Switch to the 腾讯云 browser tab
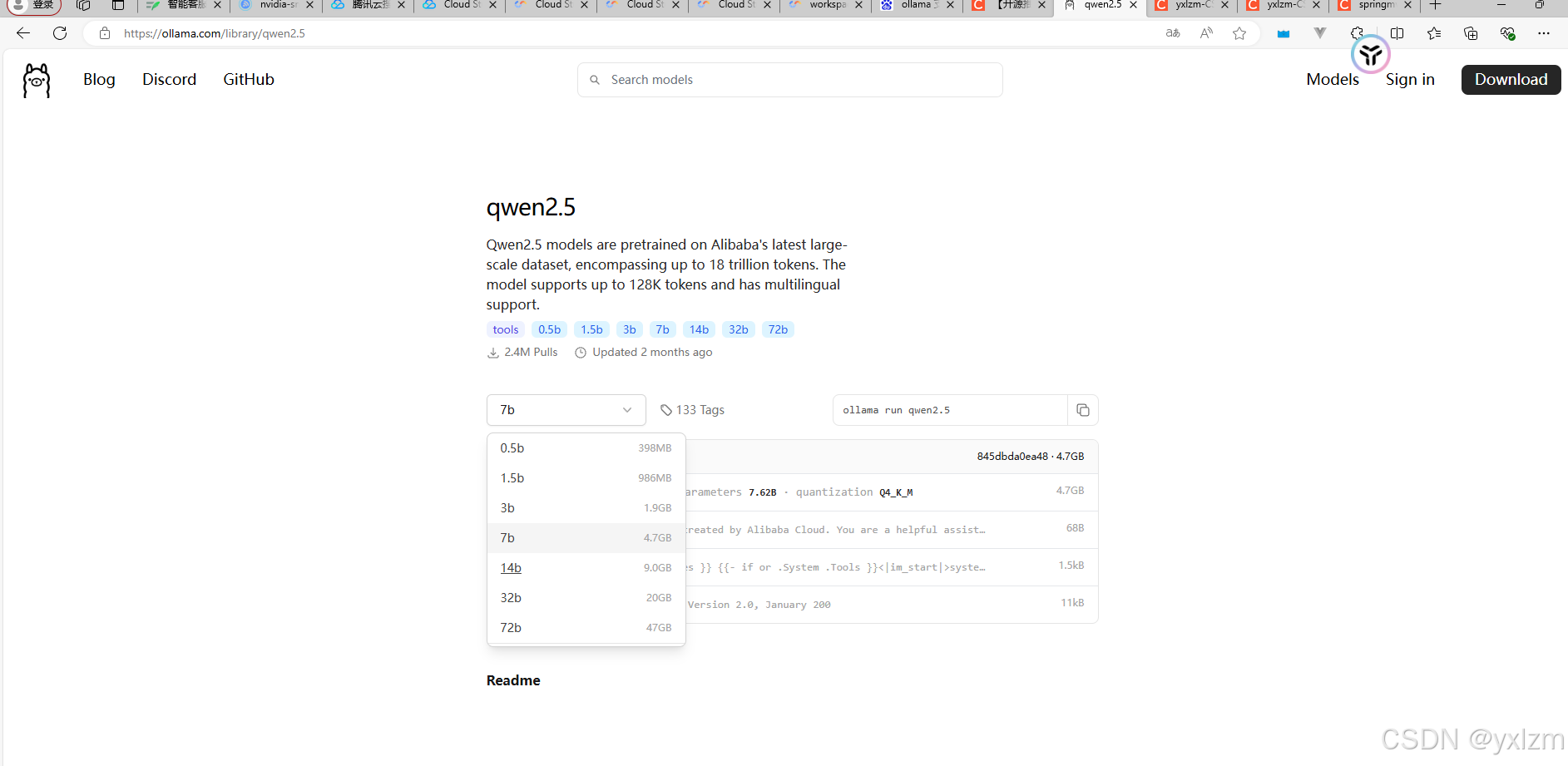Viewport: 1568px width, 766px height. click(x=369, y=5)
